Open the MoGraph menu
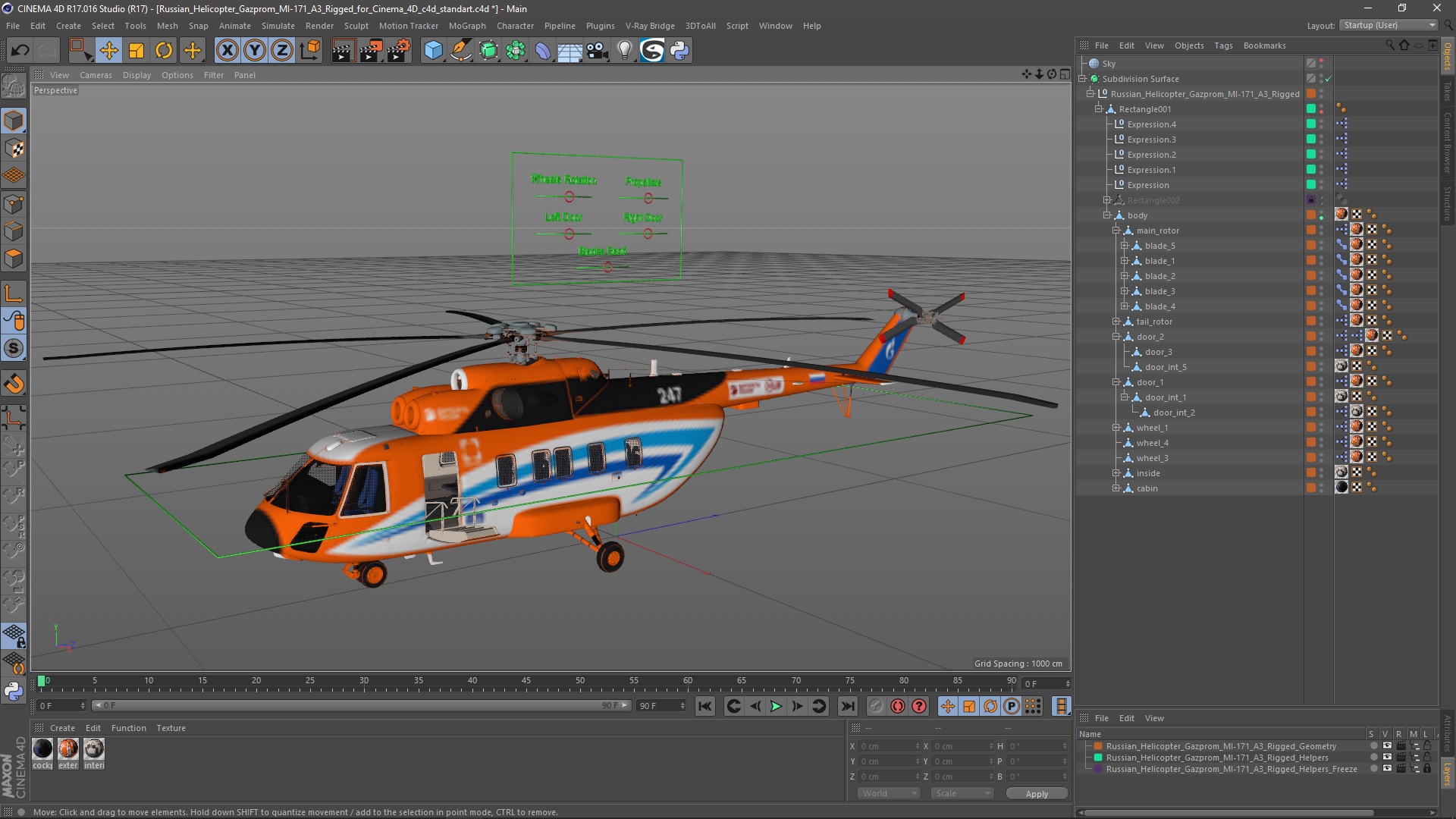Viewport: 1456px width, 819px height. pos(467,26)
